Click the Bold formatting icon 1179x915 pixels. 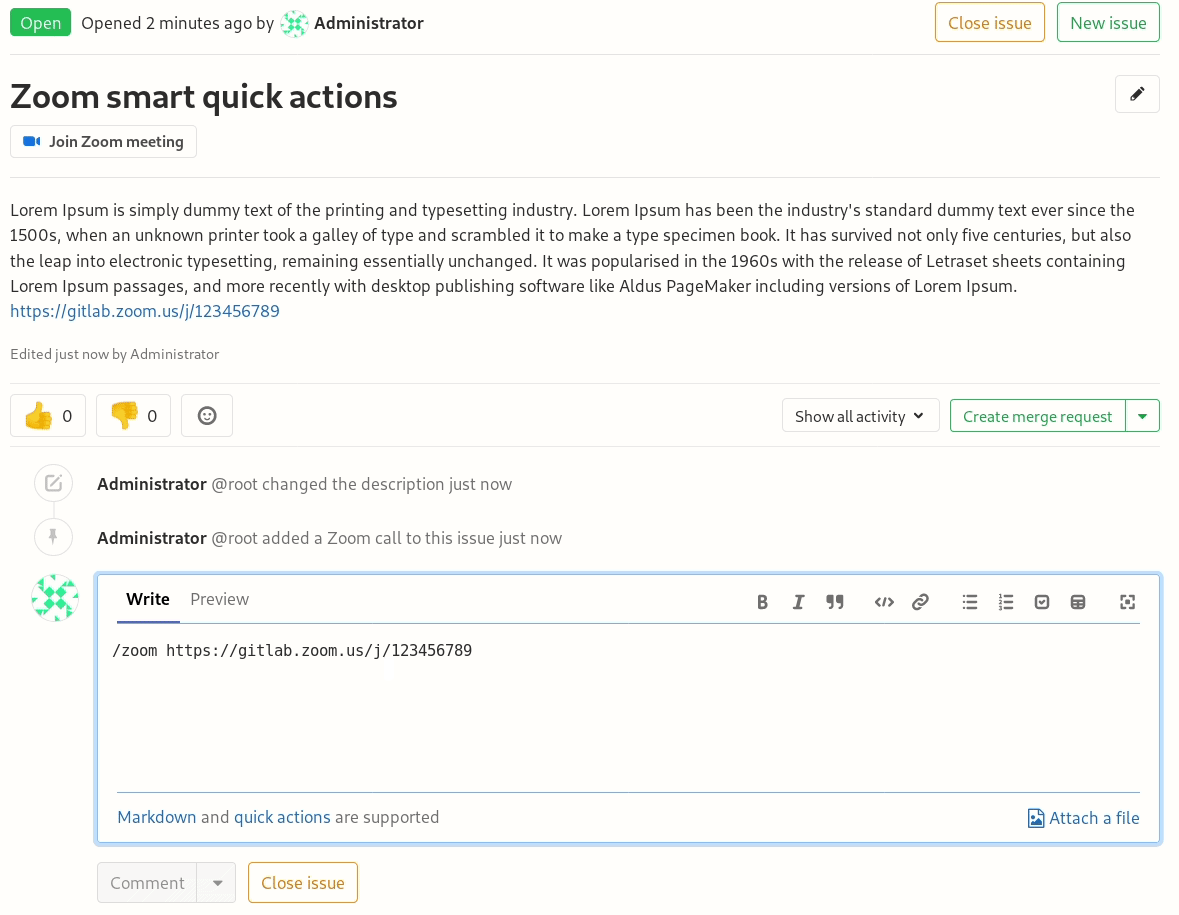pyautogui.click(x=762, y=602)
